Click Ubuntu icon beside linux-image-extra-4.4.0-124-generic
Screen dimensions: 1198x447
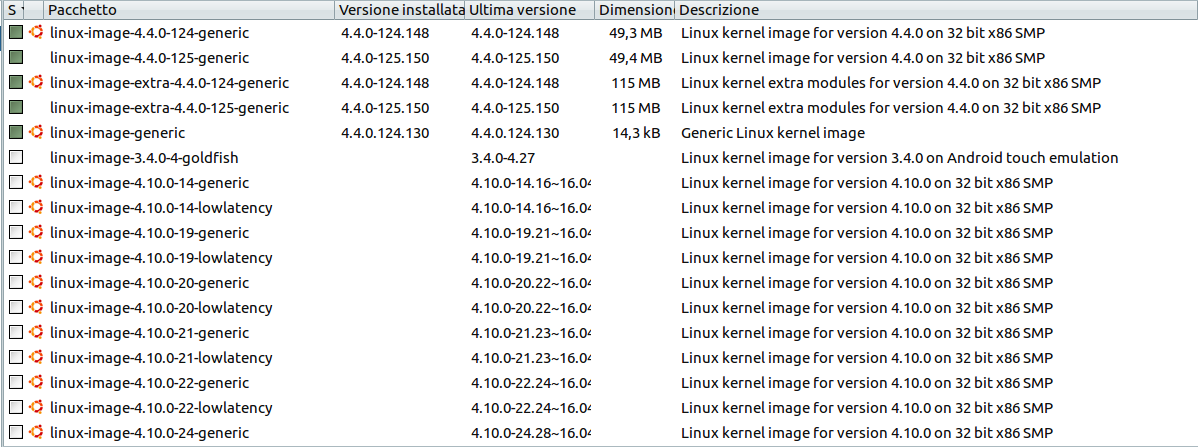[x=35, y=83]
